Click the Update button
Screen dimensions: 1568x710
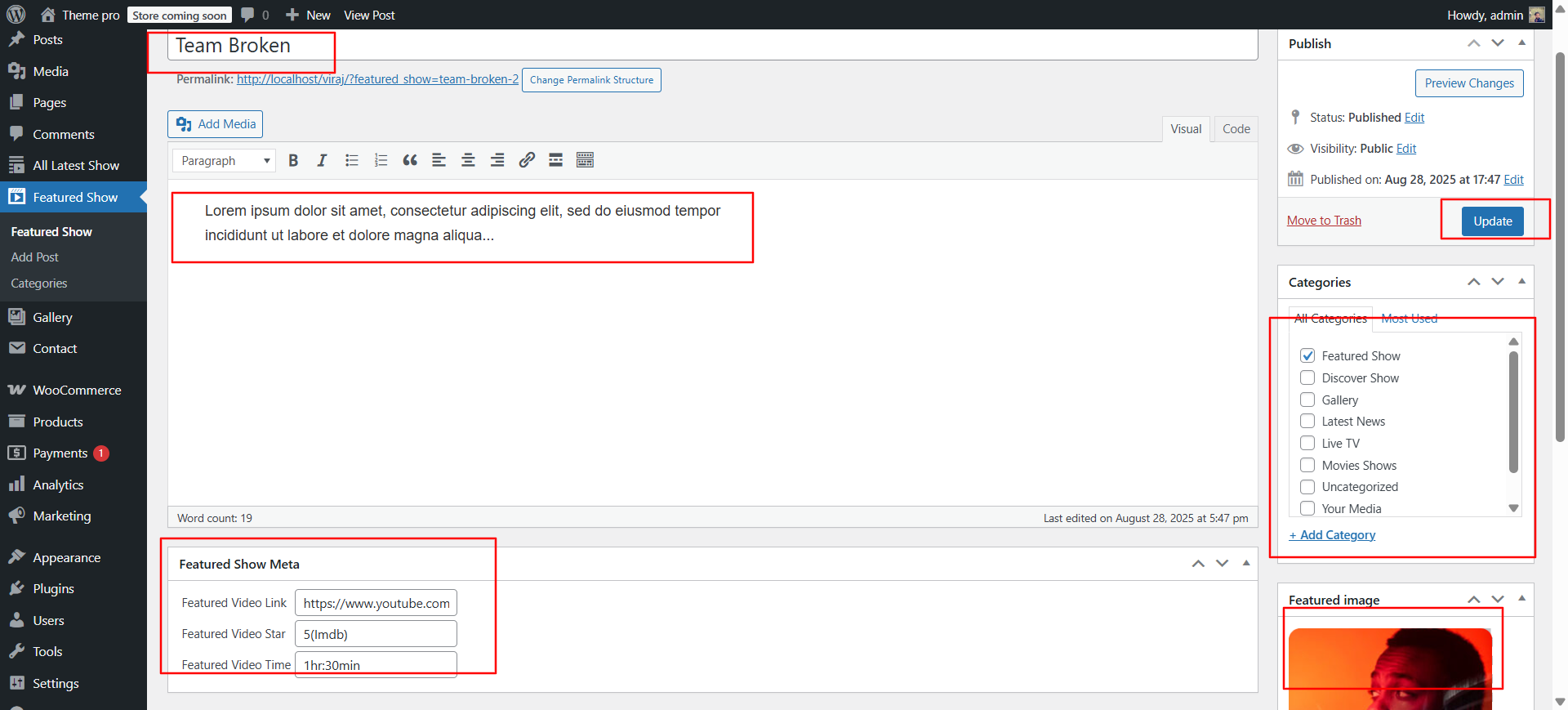point(1492,221)
